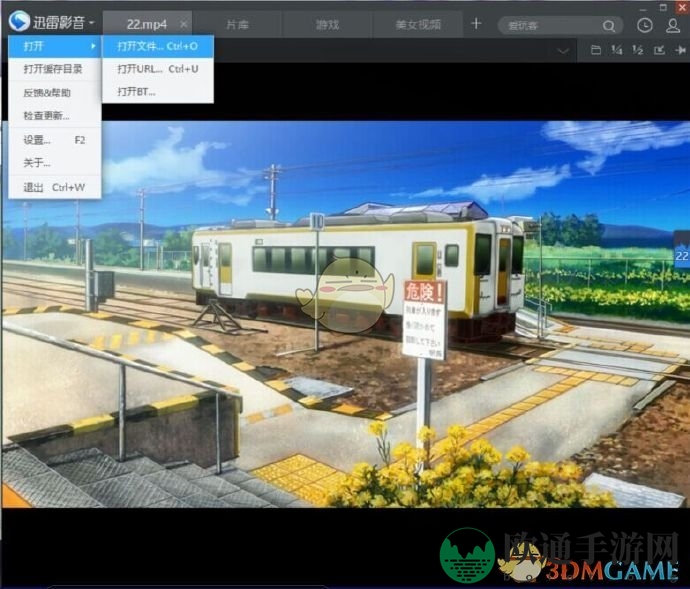This screenshot has width=690, height=589.
Task: Switch to the 22.mp4 tab
Action: (x=146, y=24)
